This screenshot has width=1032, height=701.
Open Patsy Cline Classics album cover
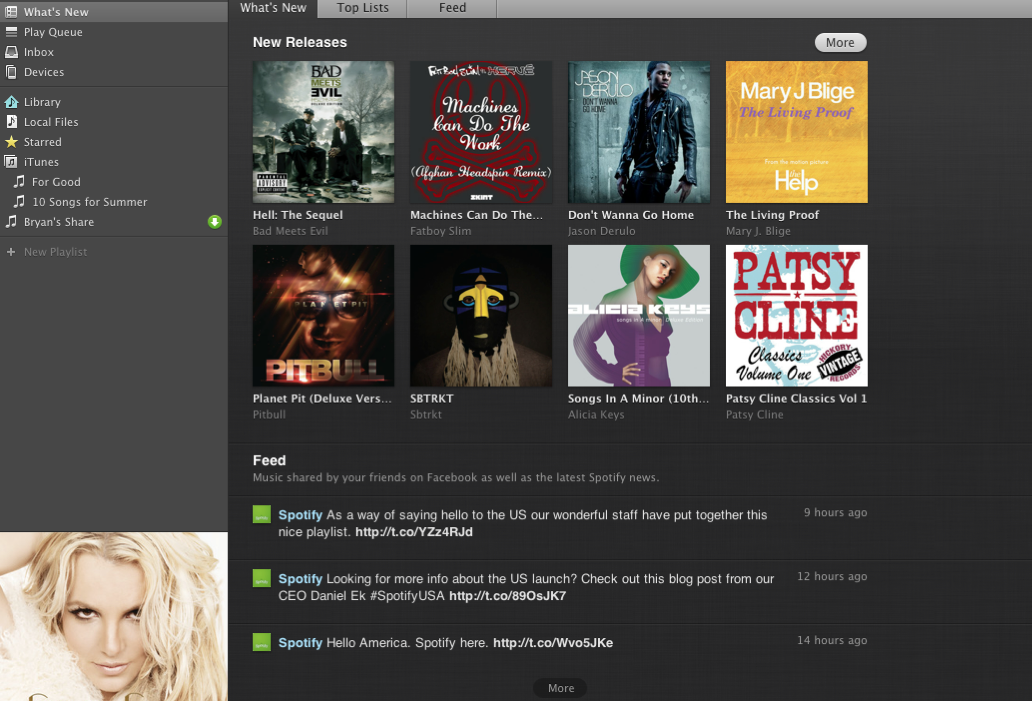796,315
